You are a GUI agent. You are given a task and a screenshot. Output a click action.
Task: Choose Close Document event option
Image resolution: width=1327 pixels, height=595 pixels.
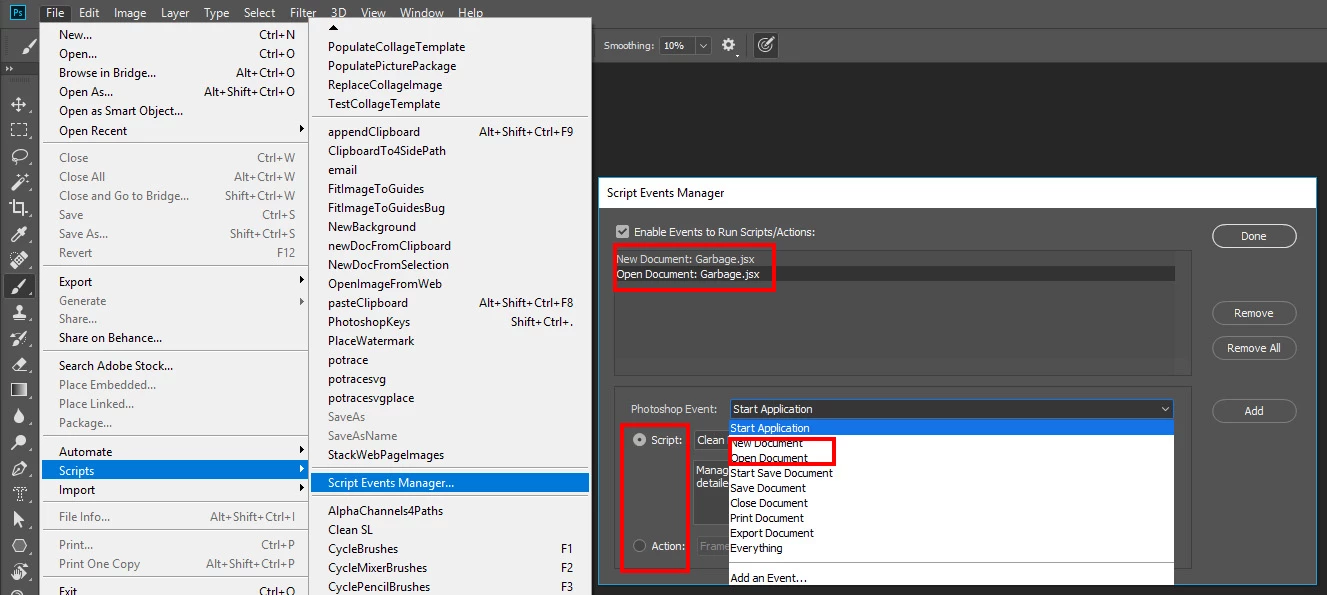[x=769, y=503]
